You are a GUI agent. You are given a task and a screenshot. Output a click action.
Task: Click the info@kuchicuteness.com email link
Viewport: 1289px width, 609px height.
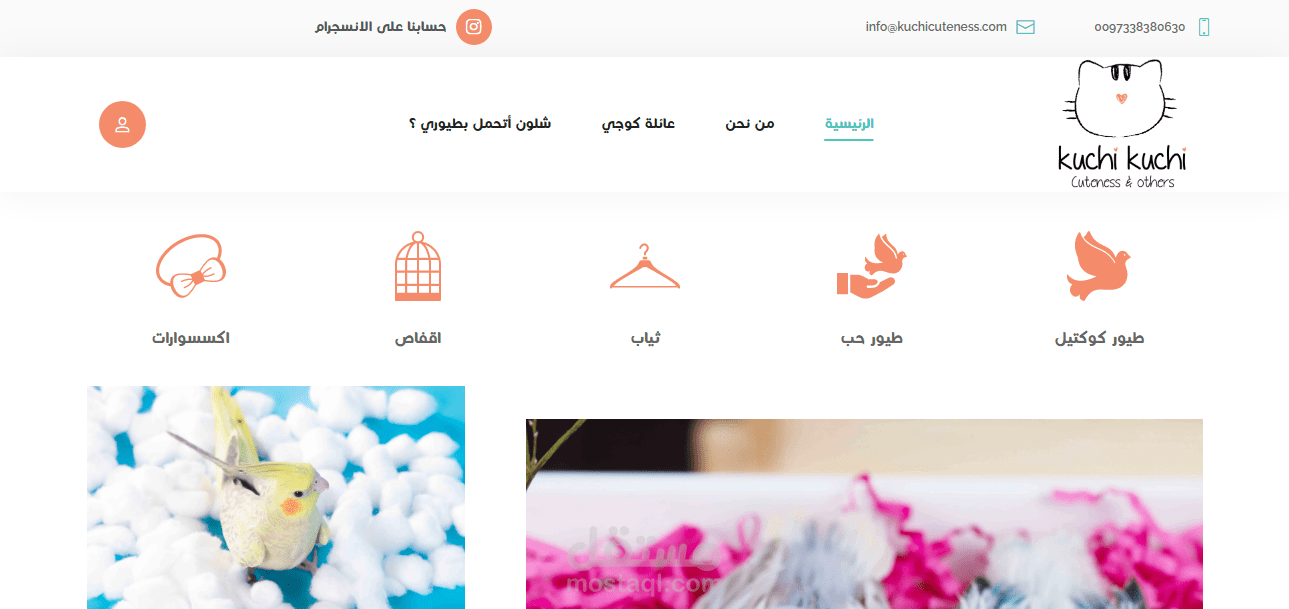(x=936, y=27)
